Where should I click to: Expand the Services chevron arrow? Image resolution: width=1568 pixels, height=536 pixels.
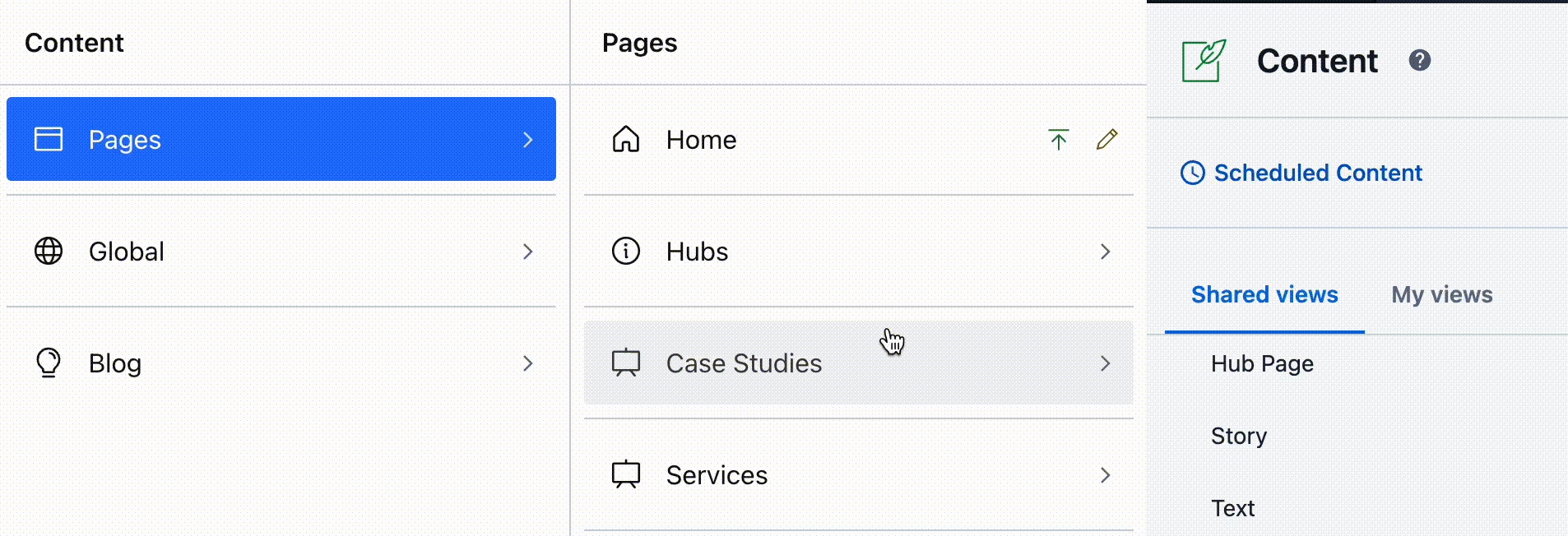point(1105,475)
